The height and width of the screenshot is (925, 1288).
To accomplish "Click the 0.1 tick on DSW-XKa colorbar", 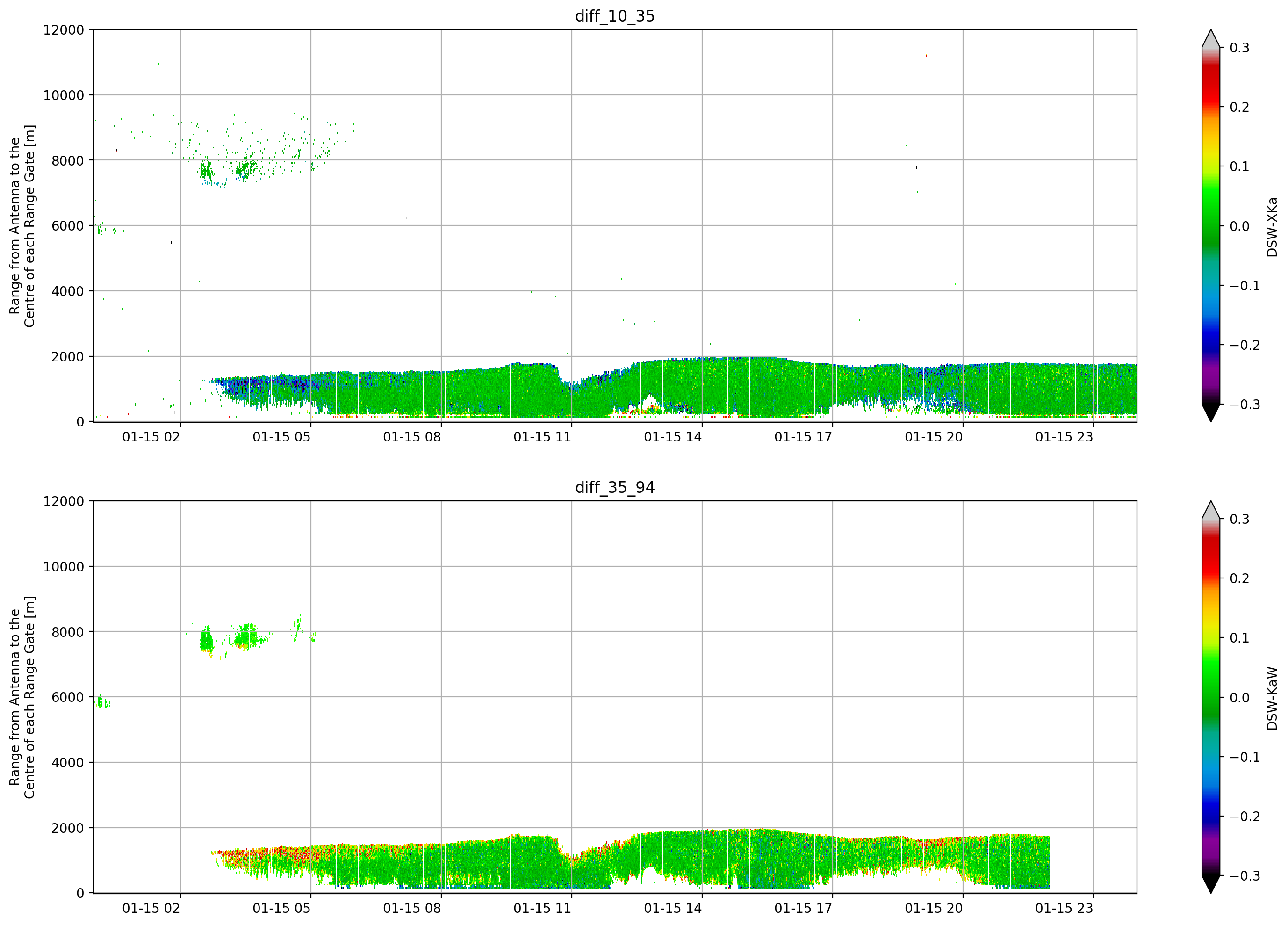I will coord(1239,166).
